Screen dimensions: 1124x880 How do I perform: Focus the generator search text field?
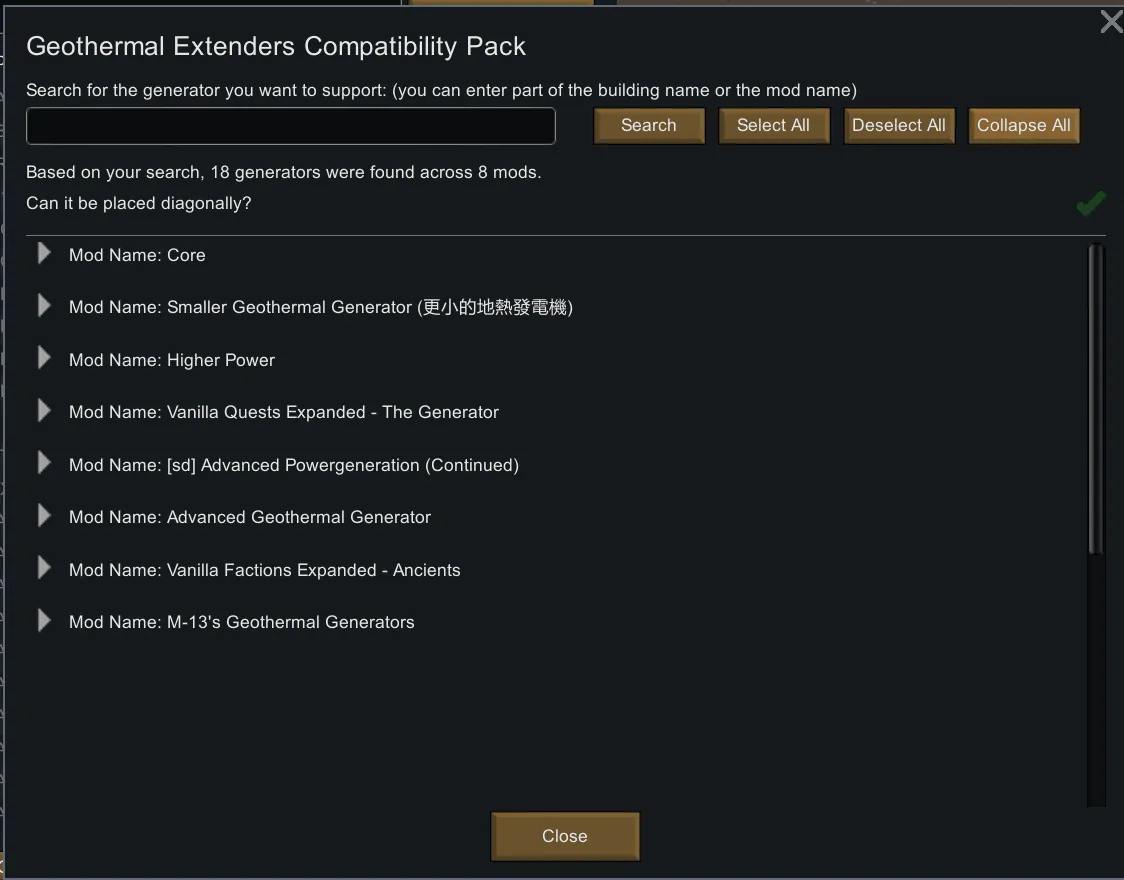click(x=291, y=126)
